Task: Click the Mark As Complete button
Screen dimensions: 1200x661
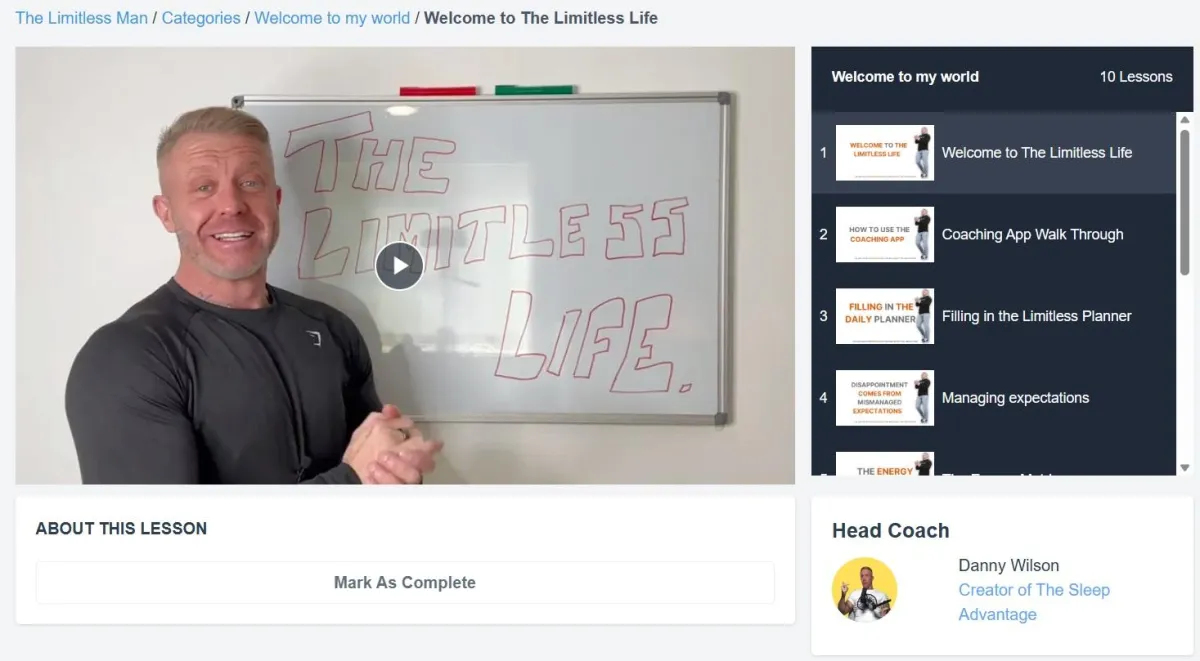Action: (405, 583)
